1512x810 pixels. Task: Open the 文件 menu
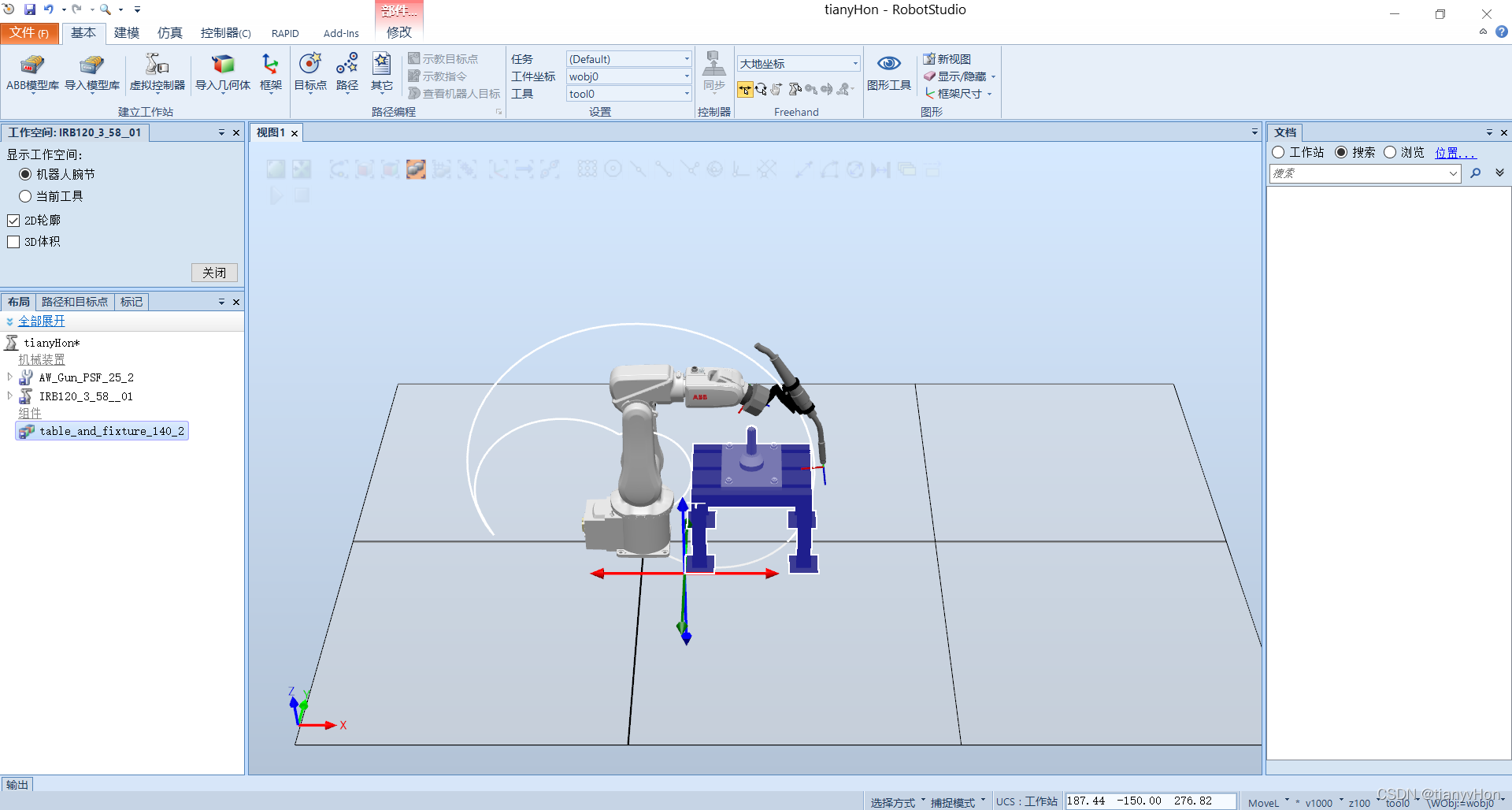(30, 33)
